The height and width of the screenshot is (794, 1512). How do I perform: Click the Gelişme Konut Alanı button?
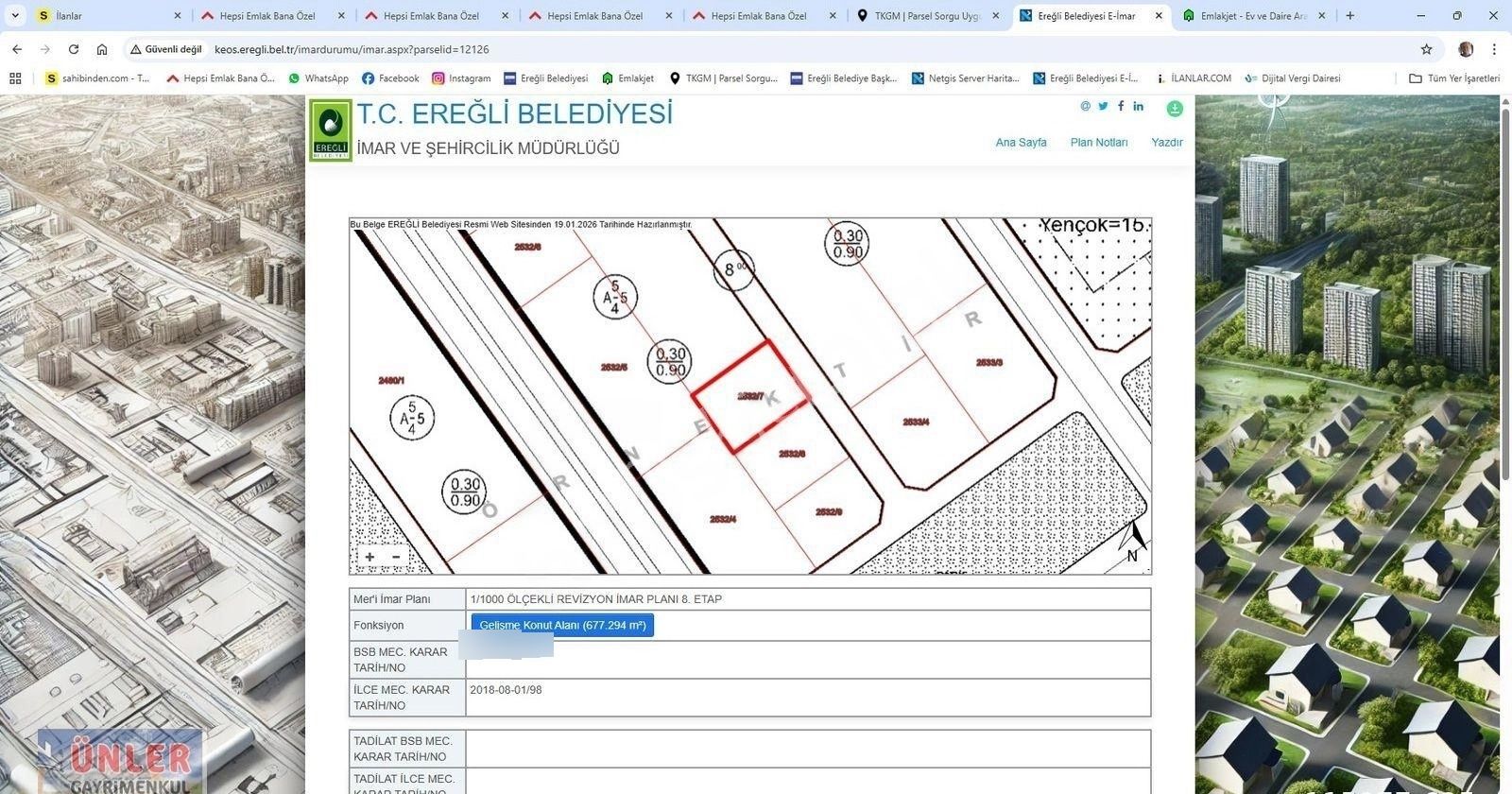pos(562,625)
